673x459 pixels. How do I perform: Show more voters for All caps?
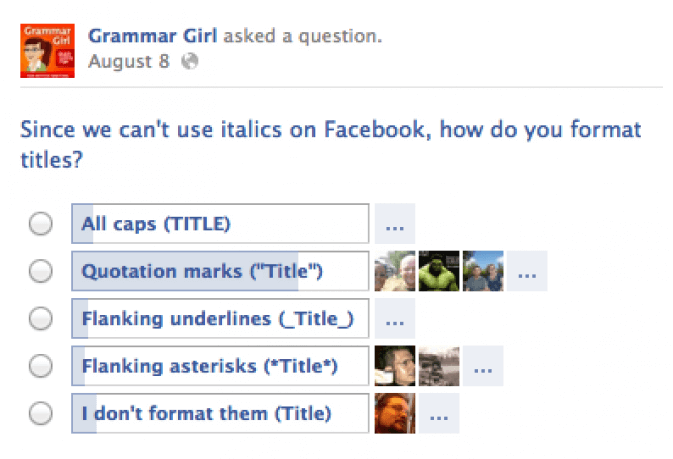(395, 224)
